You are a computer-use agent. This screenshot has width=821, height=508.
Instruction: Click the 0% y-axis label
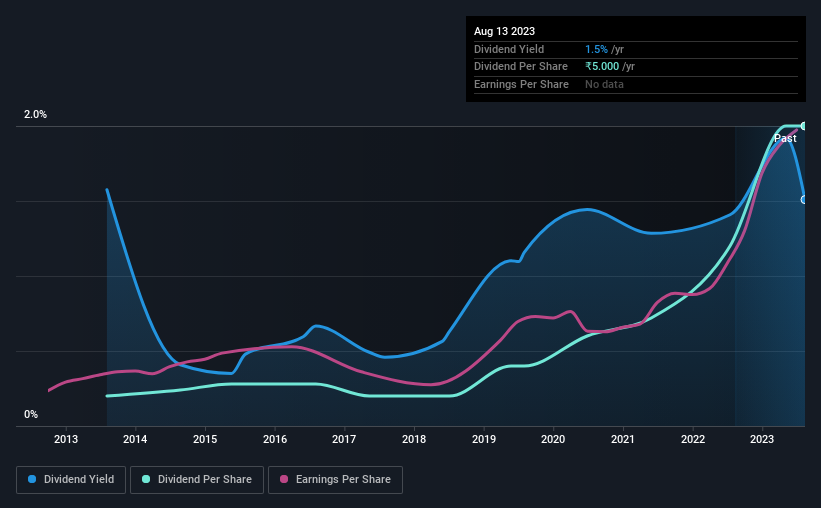[31, 414]
